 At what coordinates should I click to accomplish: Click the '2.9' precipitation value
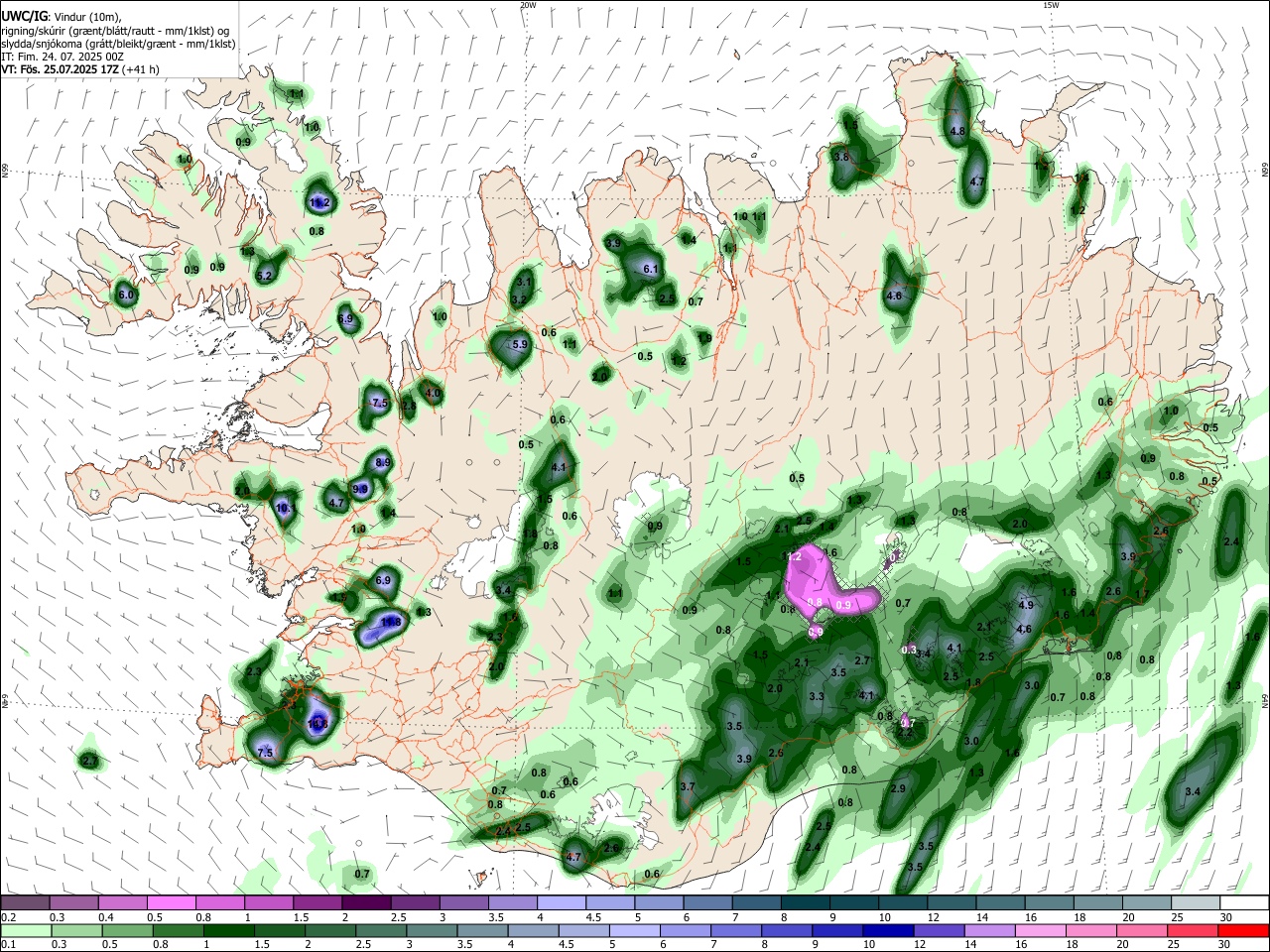[x=899, y=788]
